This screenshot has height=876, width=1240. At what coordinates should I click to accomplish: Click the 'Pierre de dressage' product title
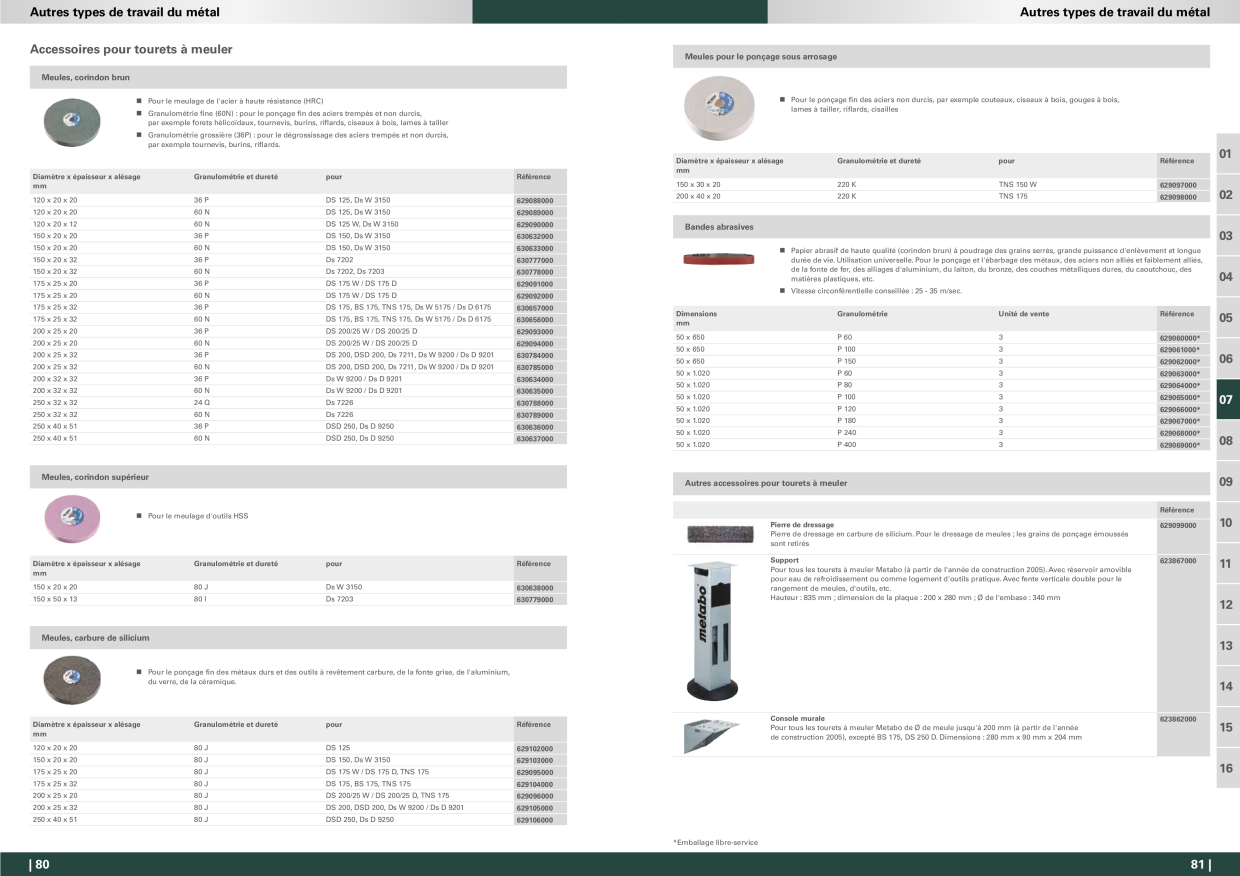click(802, 525)
